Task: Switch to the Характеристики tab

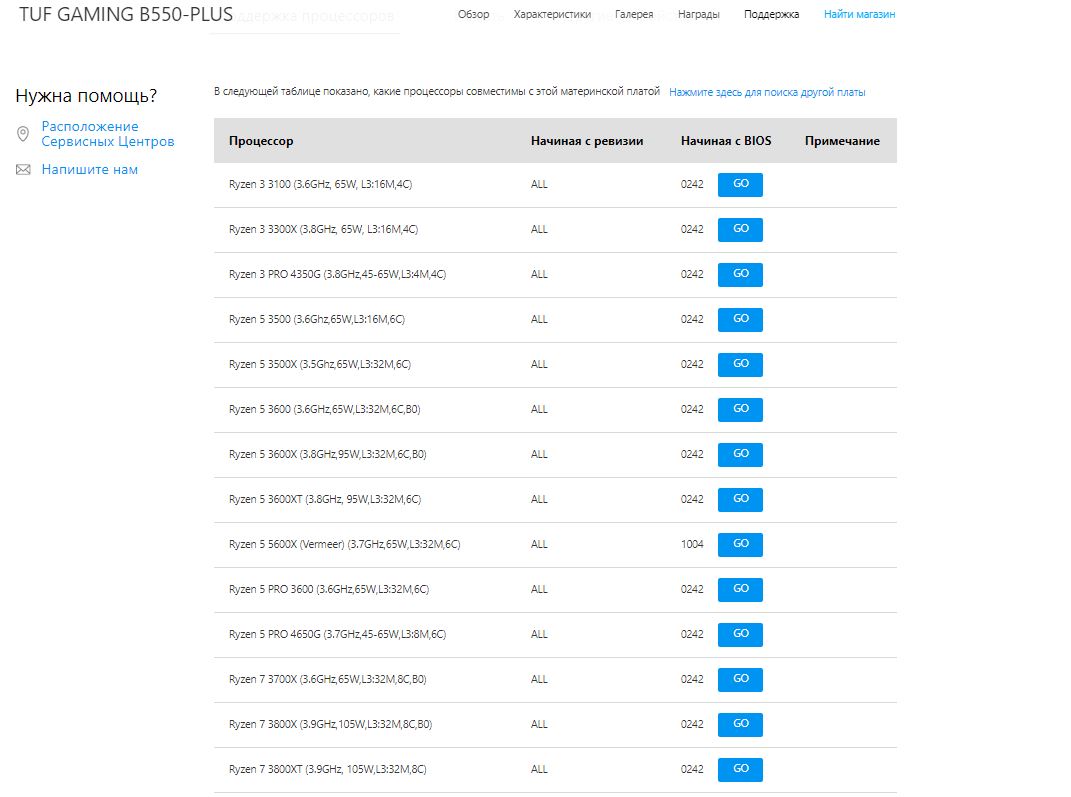Action: (552, 15)
